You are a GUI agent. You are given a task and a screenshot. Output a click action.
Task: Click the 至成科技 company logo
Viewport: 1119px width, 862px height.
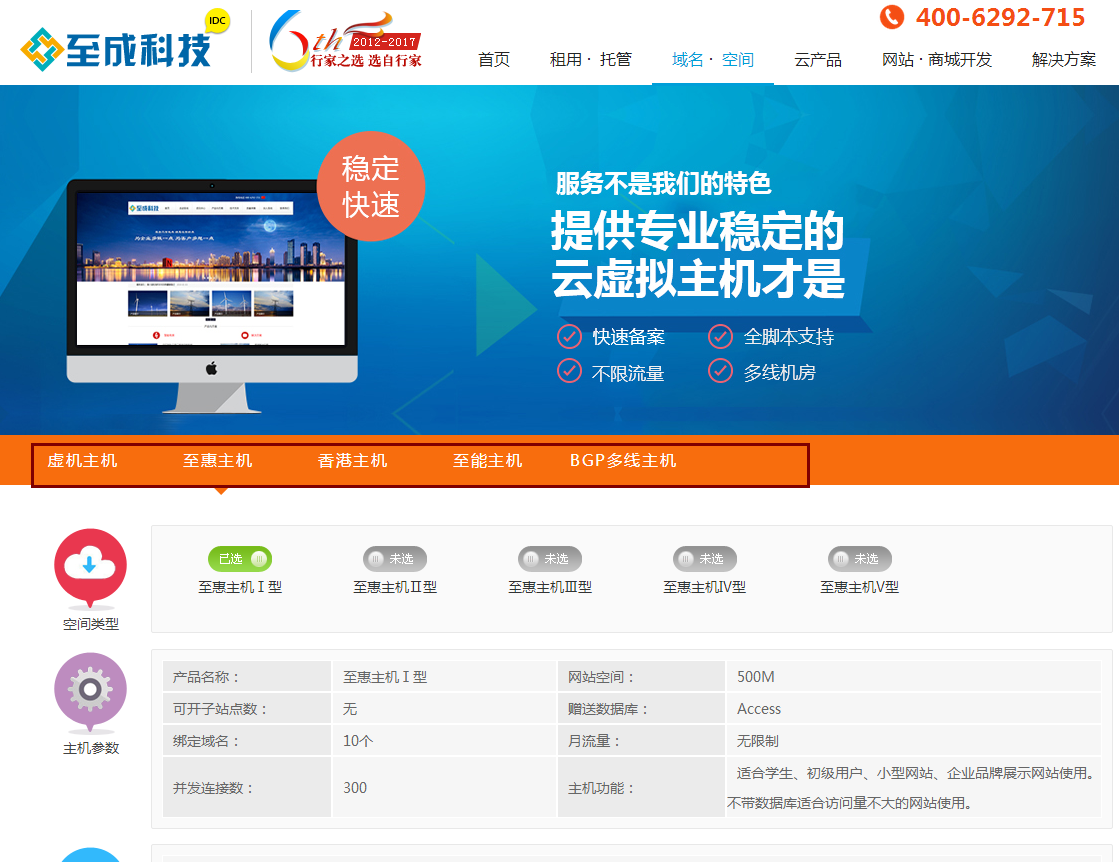(x=117, y=46)
